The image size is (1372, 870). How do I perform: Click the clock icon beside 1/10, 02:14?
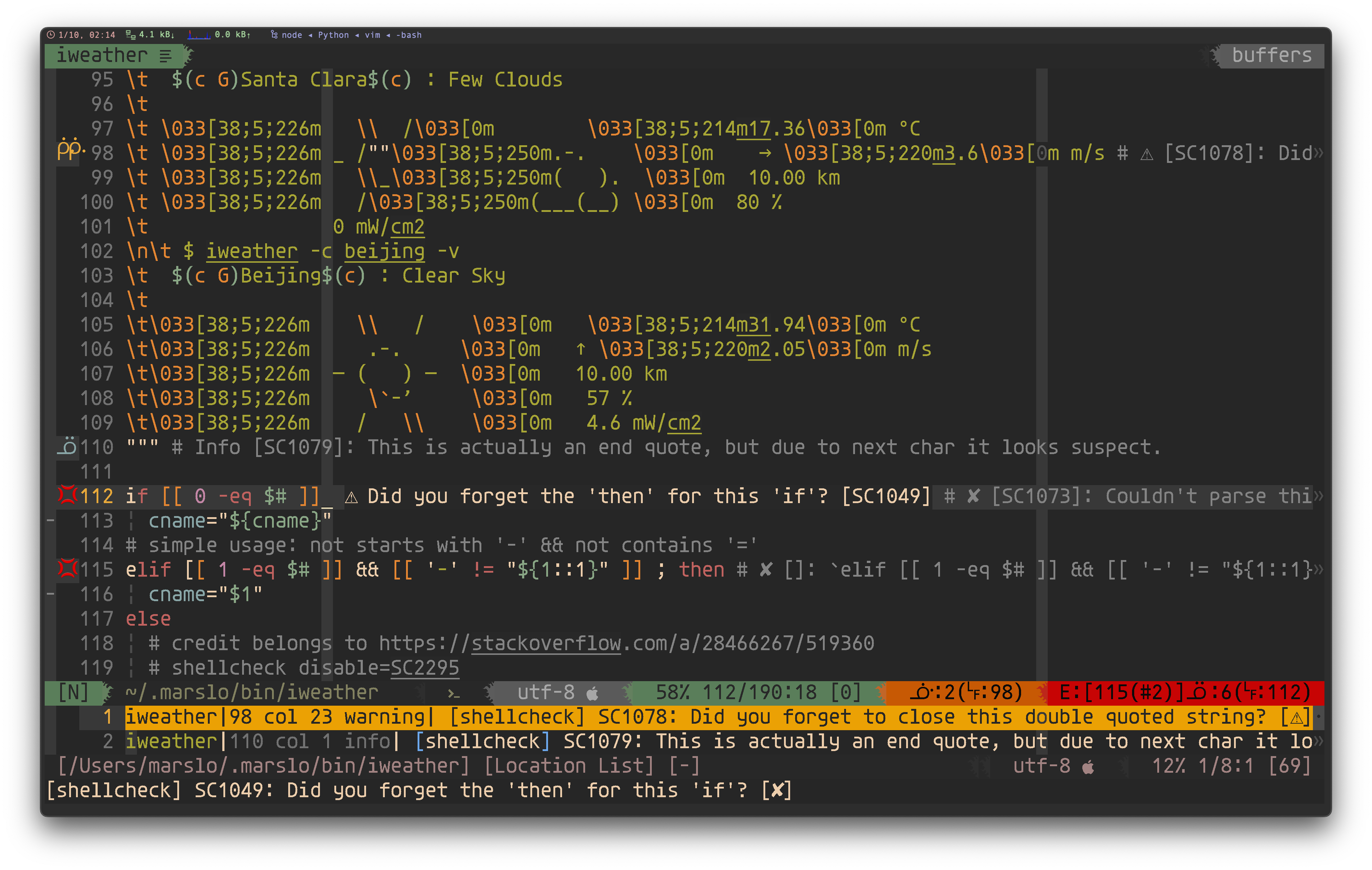[x=51, y=35]
